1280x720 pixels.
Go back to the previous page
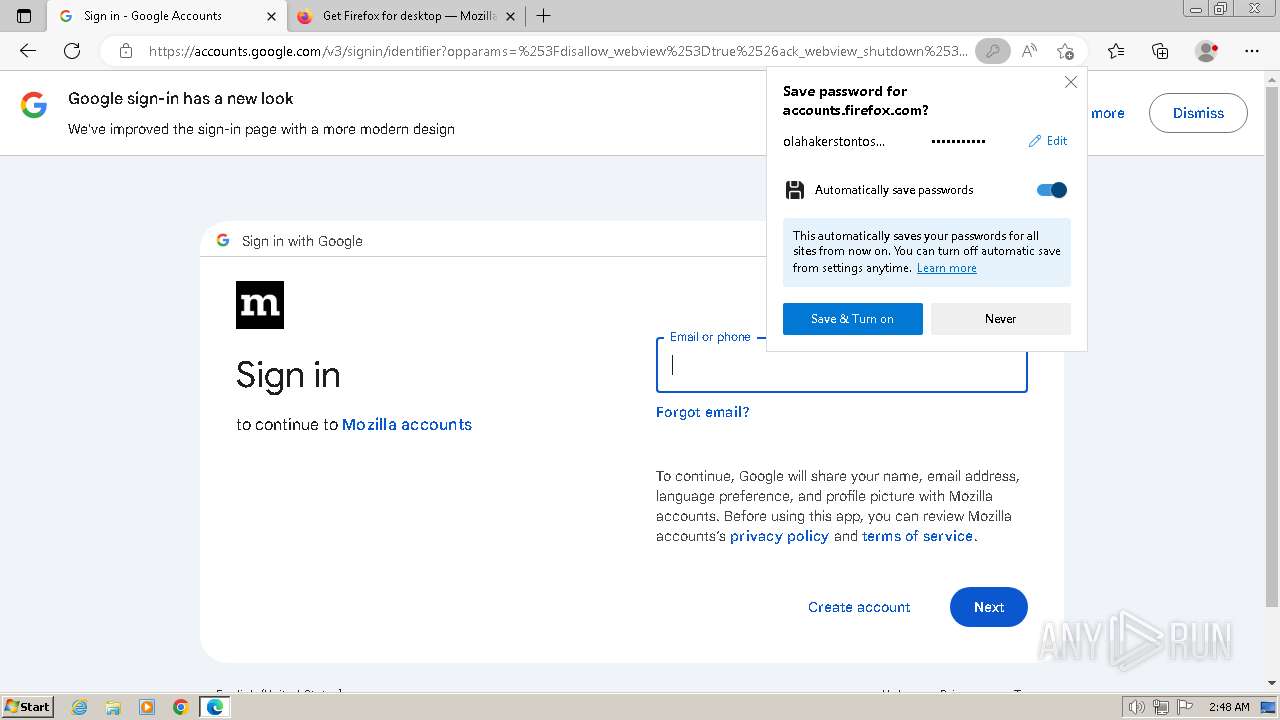pos(28,51)
